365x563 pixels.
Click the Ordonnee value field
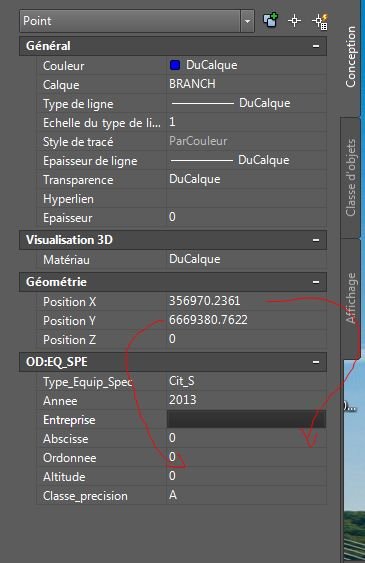[247, 457]
